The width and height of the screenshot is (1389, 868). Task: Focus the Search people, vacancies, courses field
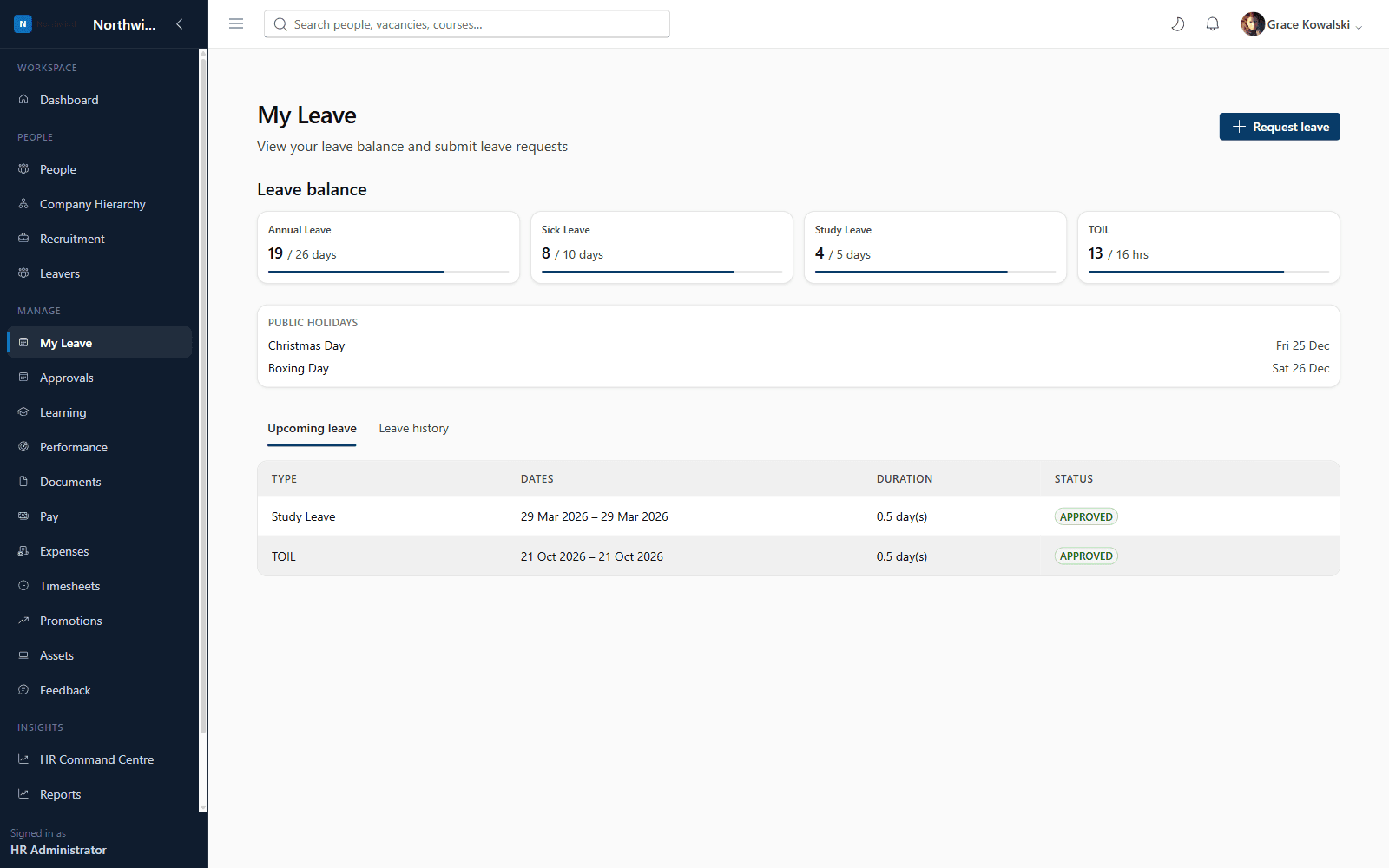[x=467, y=24]
